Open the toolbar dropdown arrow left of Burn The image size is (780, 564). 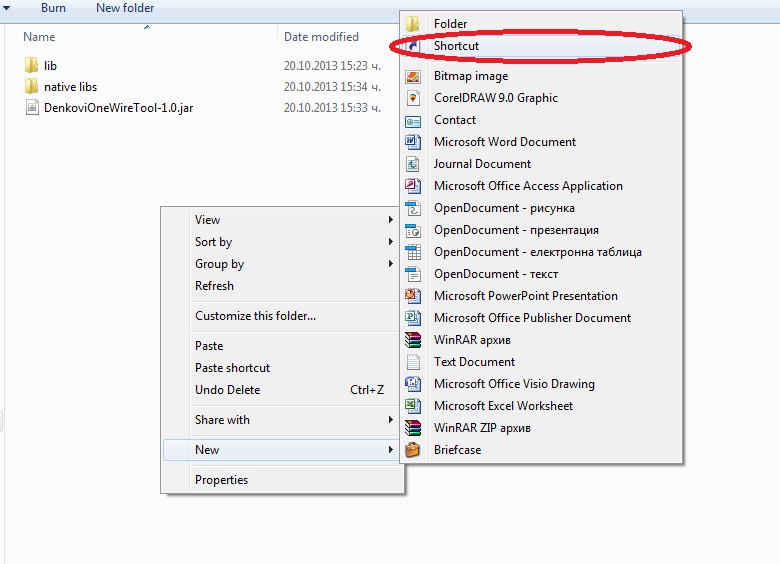point(6,8)
